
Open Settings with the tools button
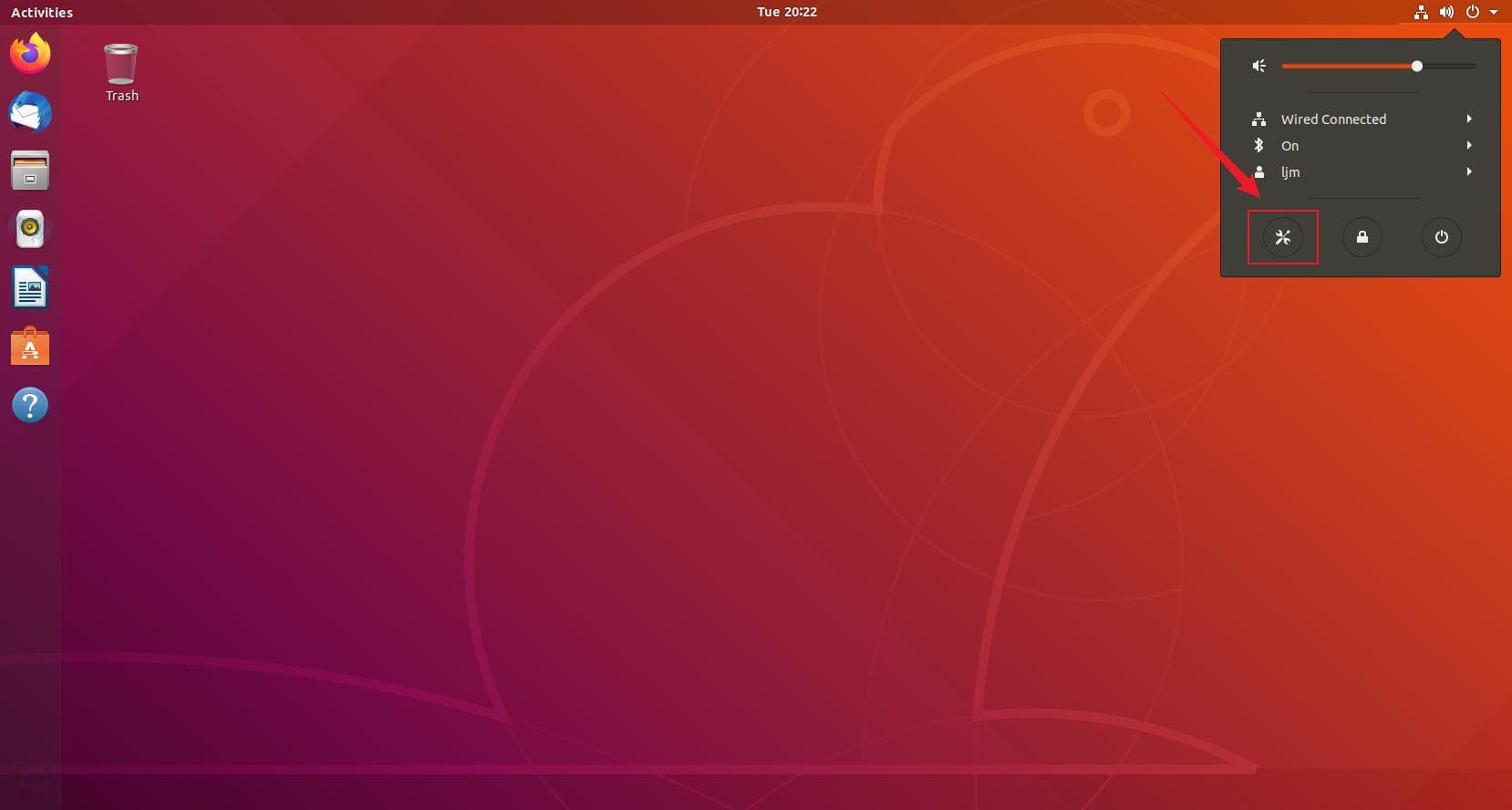[x=1283, y=237]
